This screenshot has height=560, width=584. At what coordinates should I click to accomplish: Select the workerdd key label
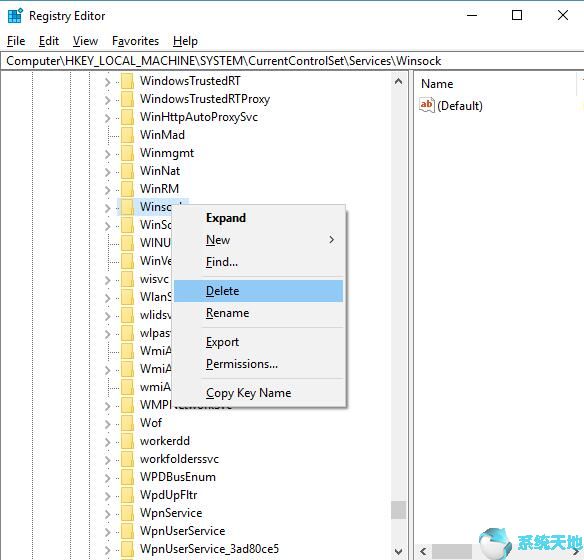(x=165, y=441)
